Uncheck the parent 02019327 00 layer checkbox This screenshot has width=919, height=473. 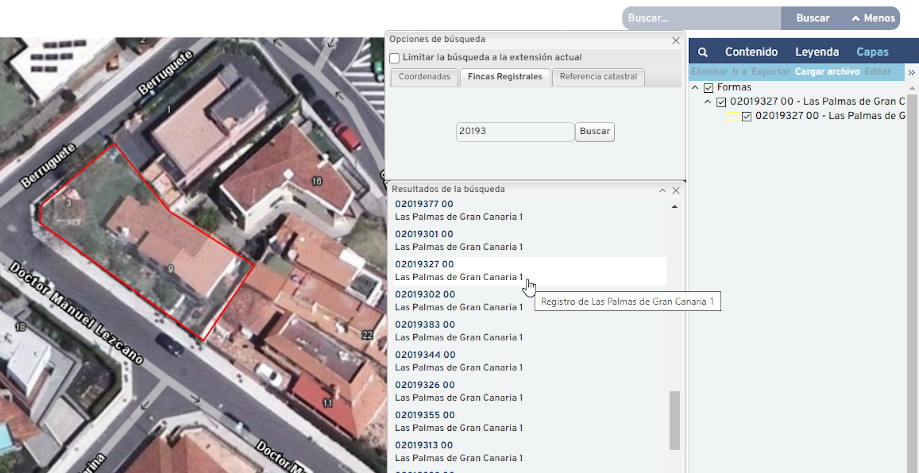pos(721,102)
